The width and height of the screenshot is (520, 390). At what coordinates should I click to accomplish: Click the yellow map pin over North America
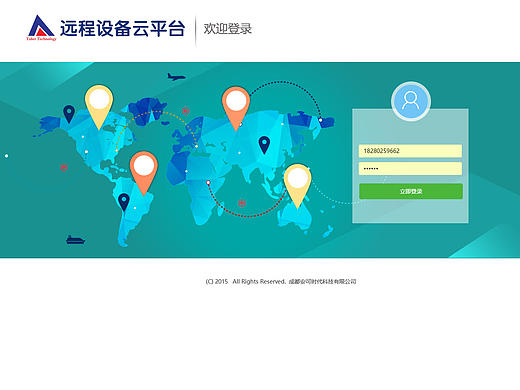pos(99,107)
